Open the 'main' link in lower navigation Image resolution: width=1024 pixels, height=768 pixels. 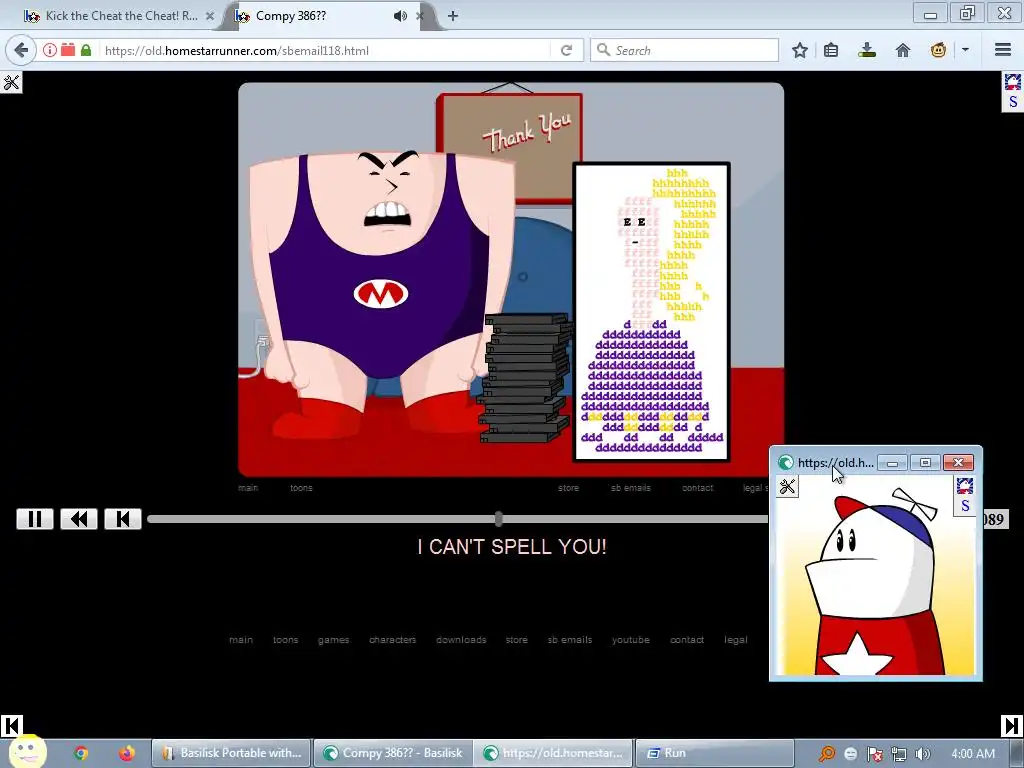[x=241, y=640]
